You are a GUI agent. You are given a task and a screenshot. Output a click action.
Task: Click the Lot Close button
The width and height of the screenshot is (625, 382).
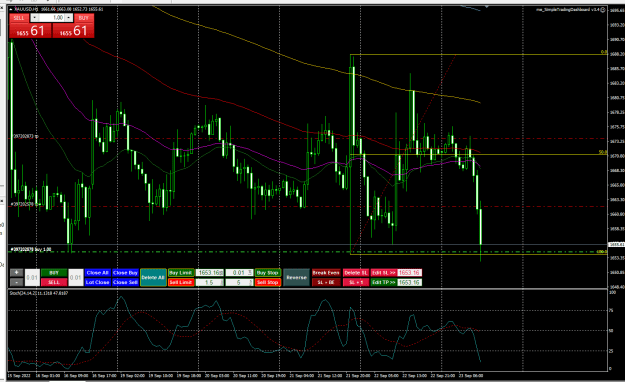click(97, 282)
